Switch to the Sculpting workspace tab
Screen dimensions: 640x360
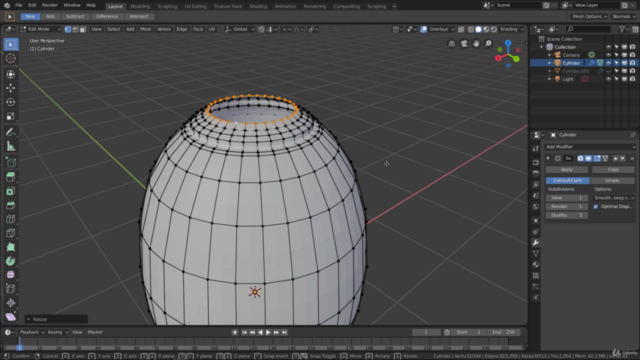click(167, 7)
